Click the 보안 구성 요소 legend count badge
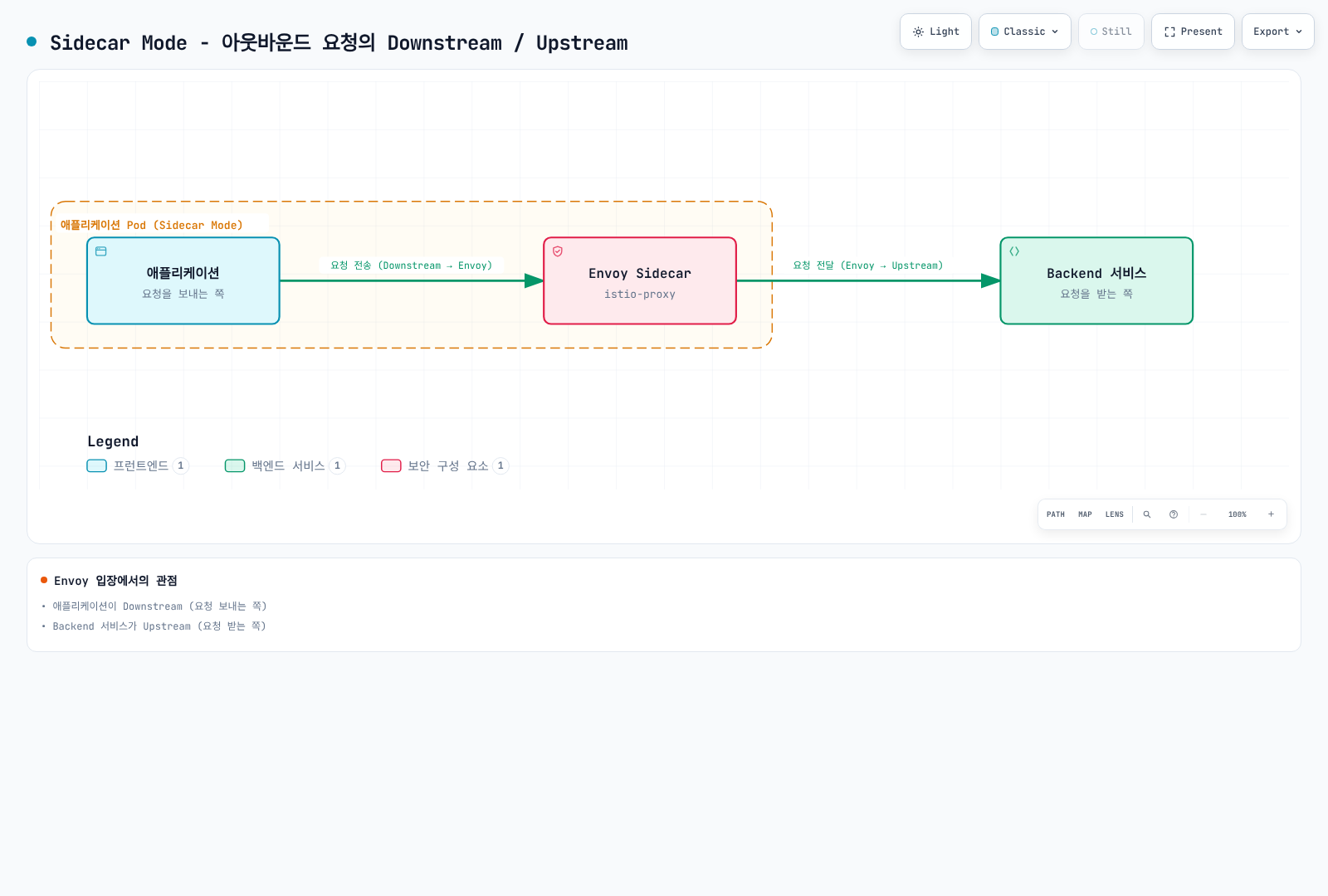The height and width of the screenshot is (896, 1328). coord(500,466)
